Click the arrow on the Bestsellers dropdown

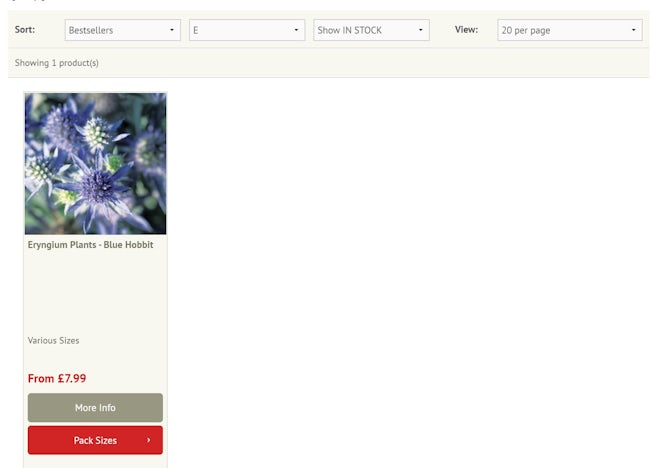tap(172, 30)
